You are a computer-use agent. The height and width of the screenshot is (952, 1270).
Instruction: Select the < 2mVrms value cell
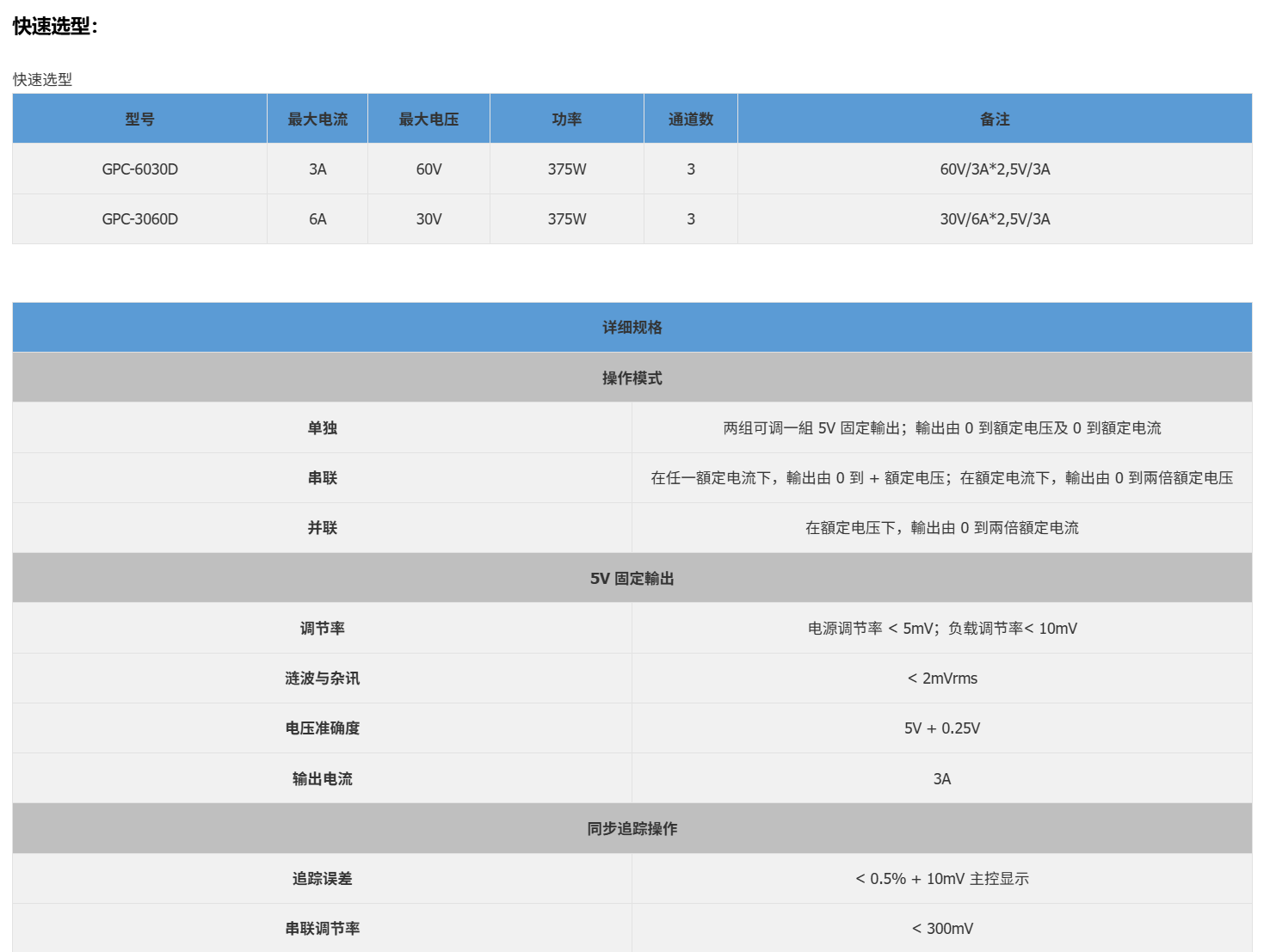[942, 679]
